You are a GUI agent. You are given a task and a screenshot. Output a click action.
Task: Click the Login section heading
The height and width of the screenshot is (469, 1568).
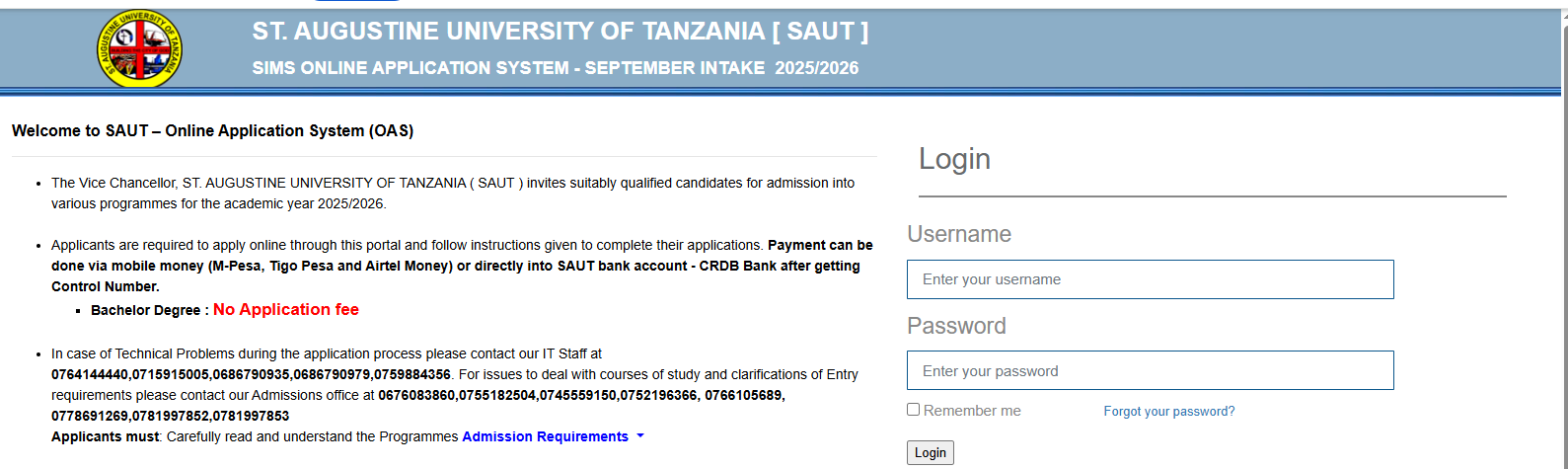pos(954,159)
